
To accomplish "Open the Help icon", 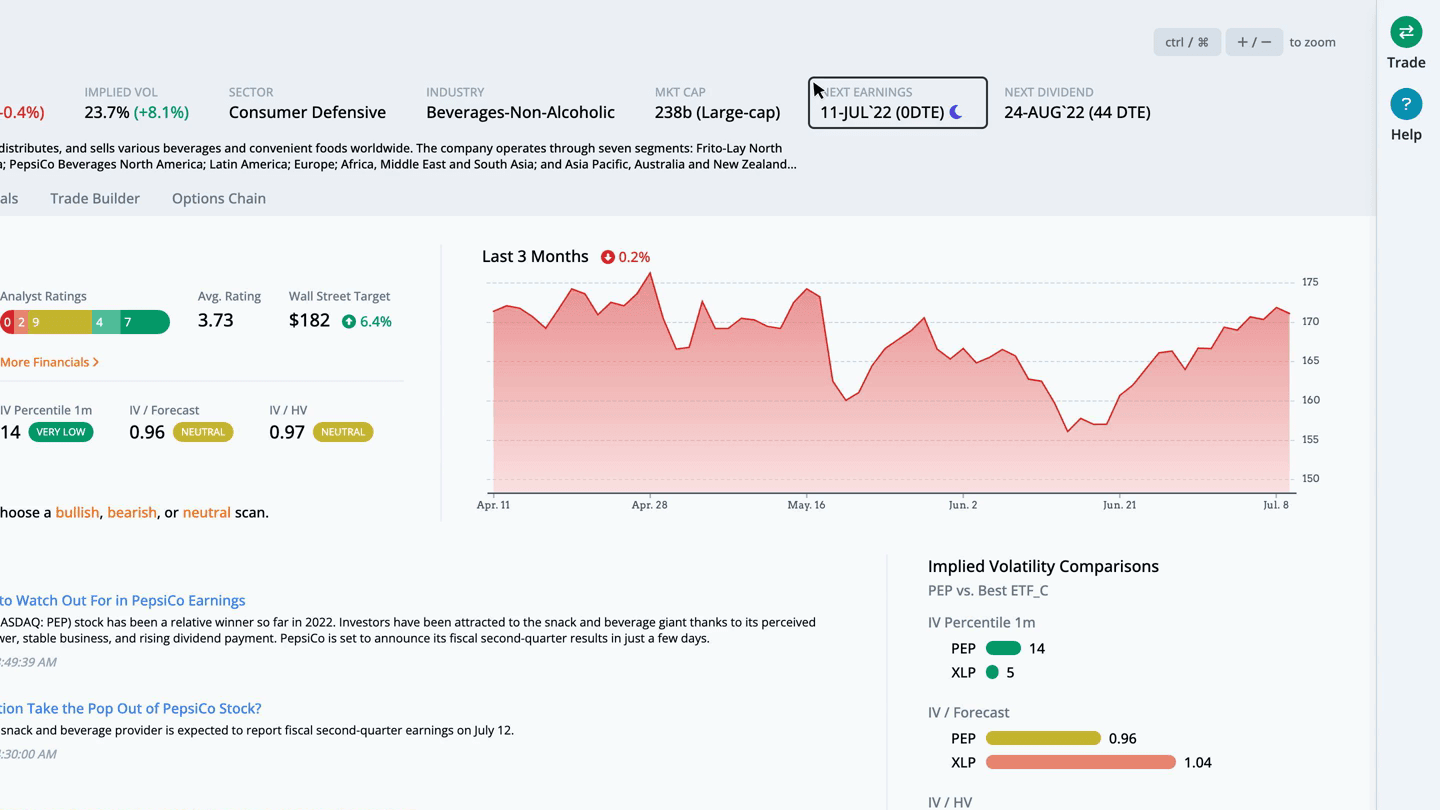I will tap(1406, 104).
